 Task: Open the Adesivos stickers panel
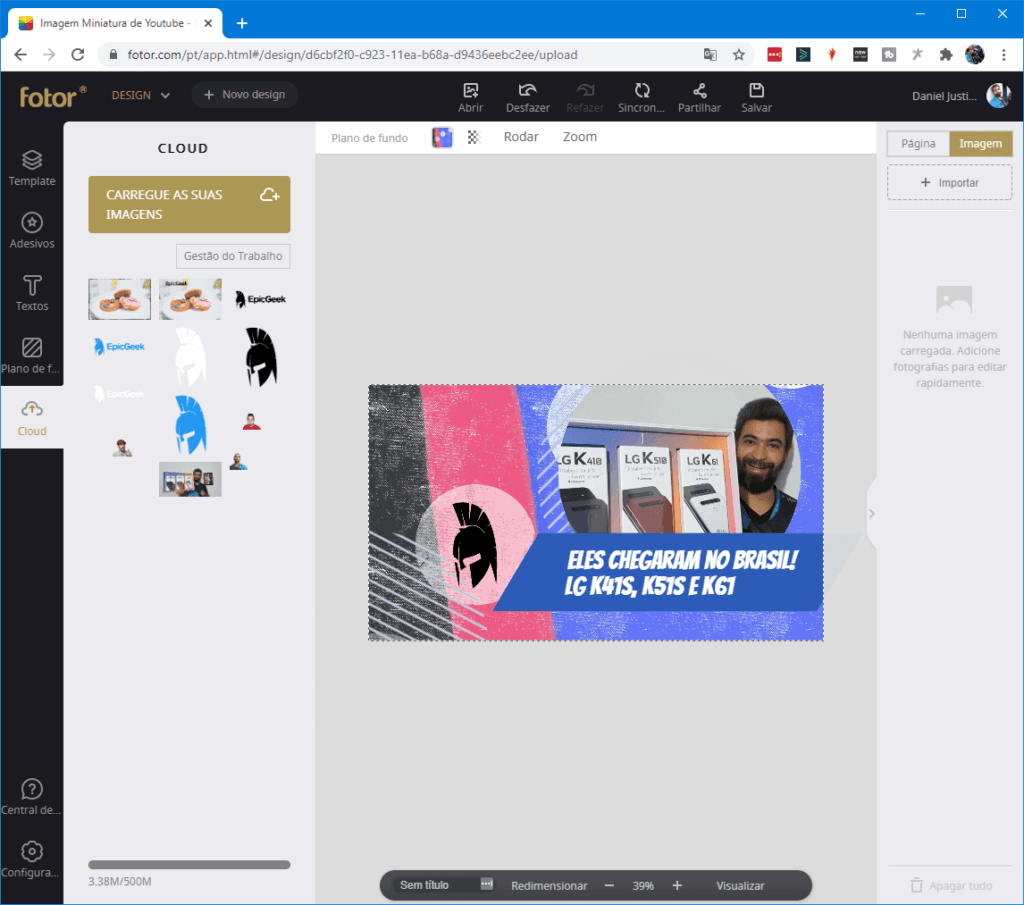(32, 230)
